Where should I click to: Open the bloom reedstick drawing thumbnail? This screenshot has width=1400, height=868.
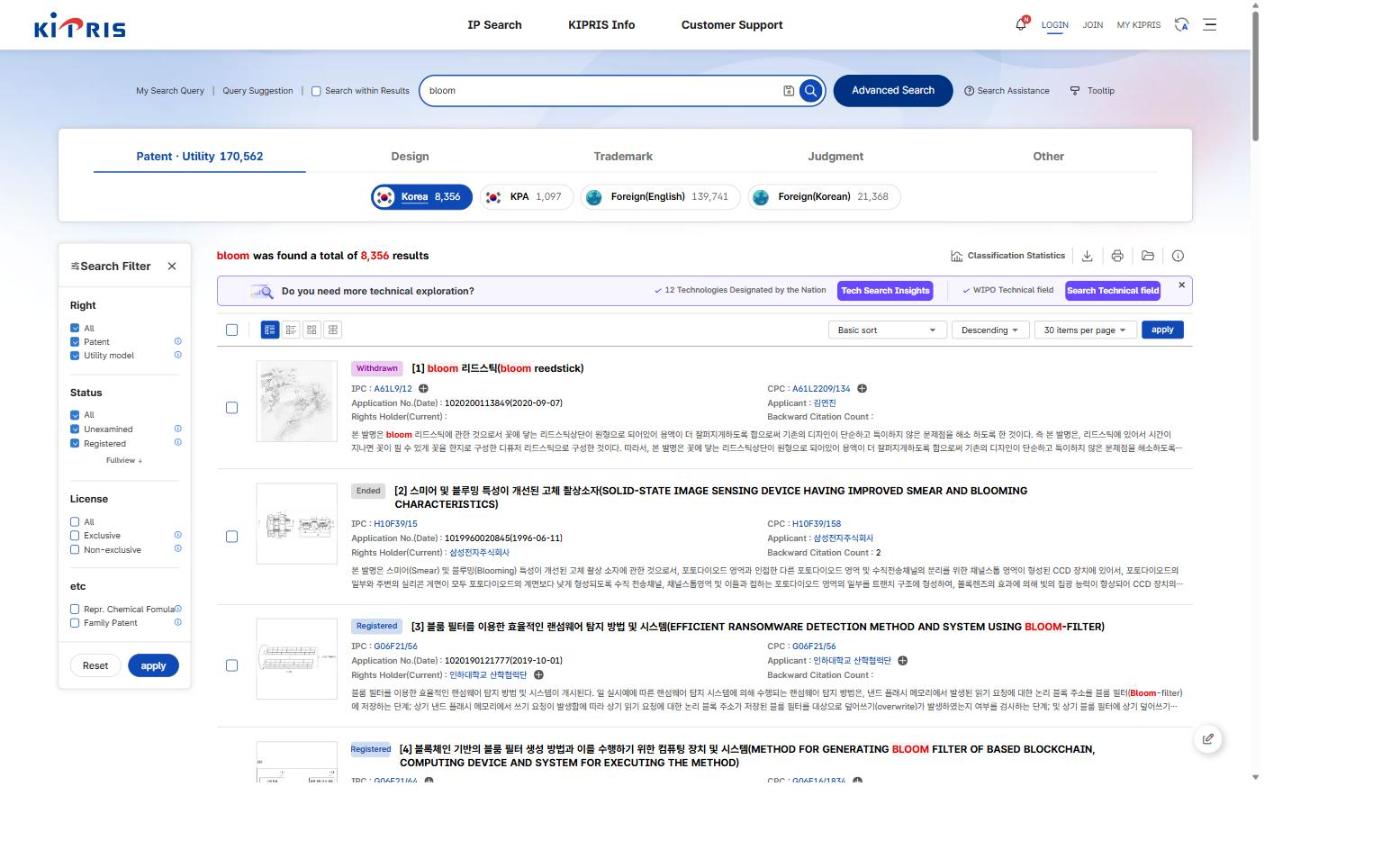[297, 401]
